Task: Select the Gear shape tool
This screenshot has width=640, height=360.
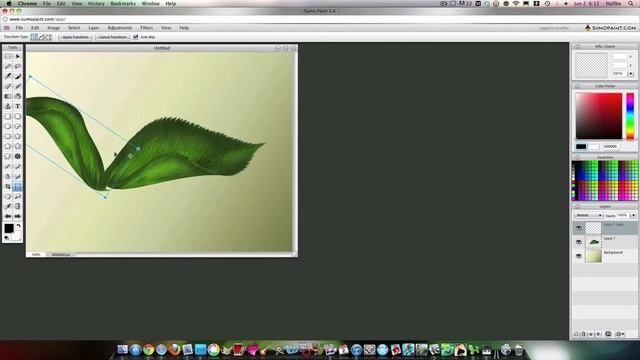Action: click(18, 156)
